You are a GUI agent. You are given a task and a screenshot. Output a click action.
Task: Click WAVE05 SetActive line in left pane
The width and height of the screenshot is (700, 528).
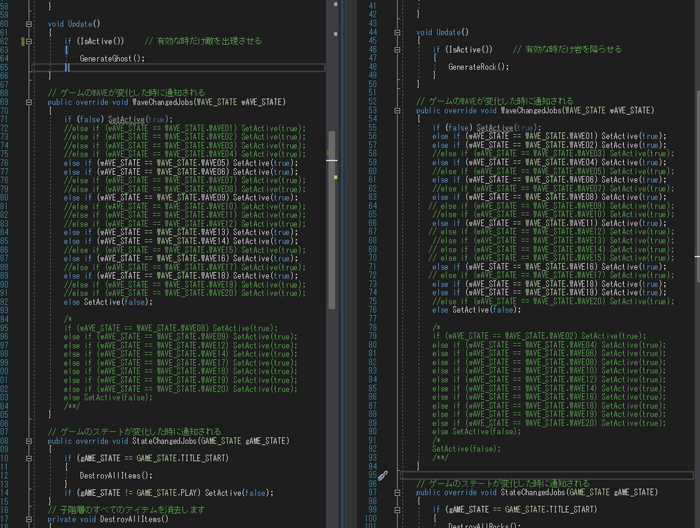pos(181,163)
